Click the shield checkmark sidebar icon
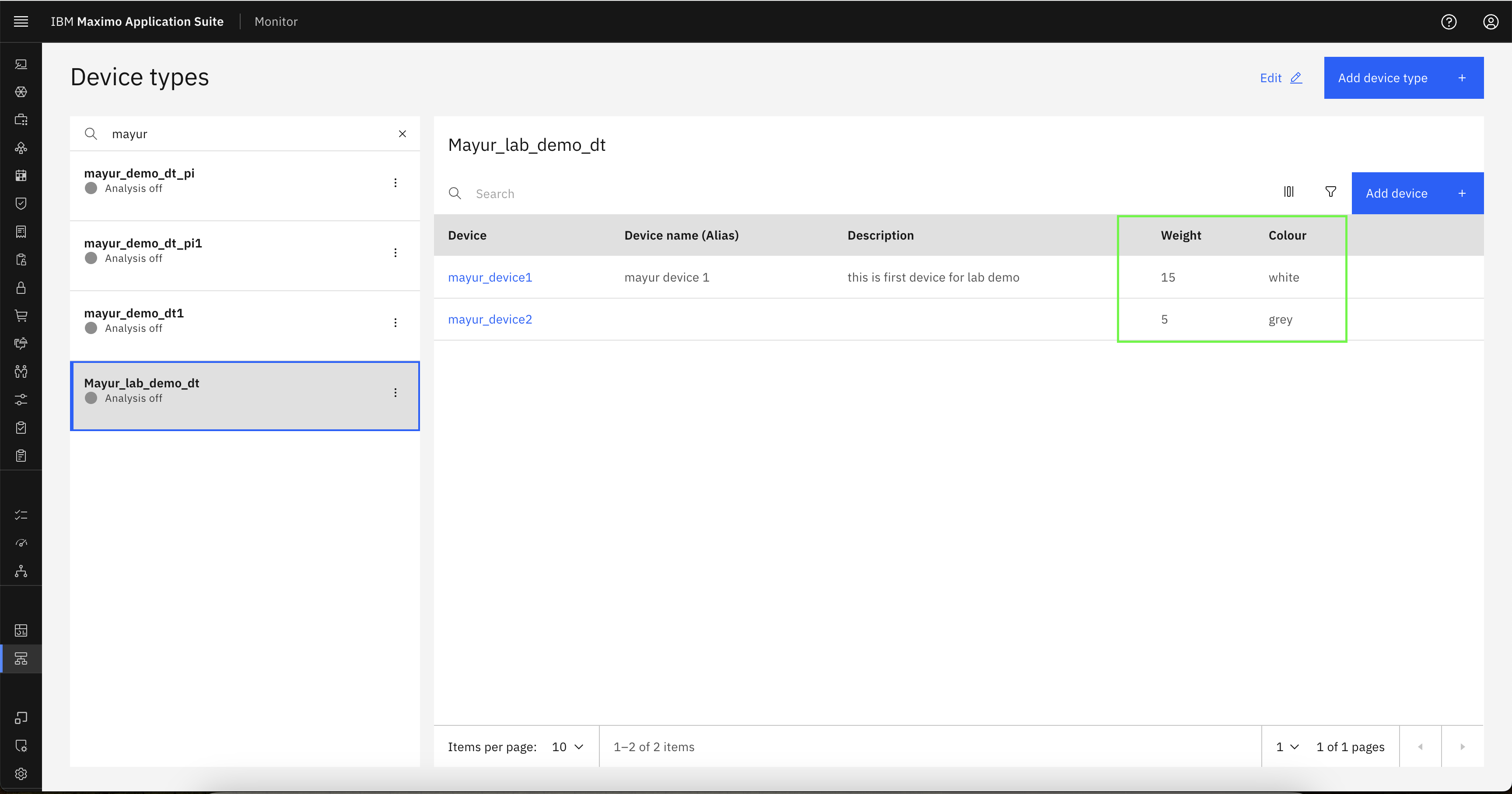Viewport: 1512px width, 794px height. 21,203
